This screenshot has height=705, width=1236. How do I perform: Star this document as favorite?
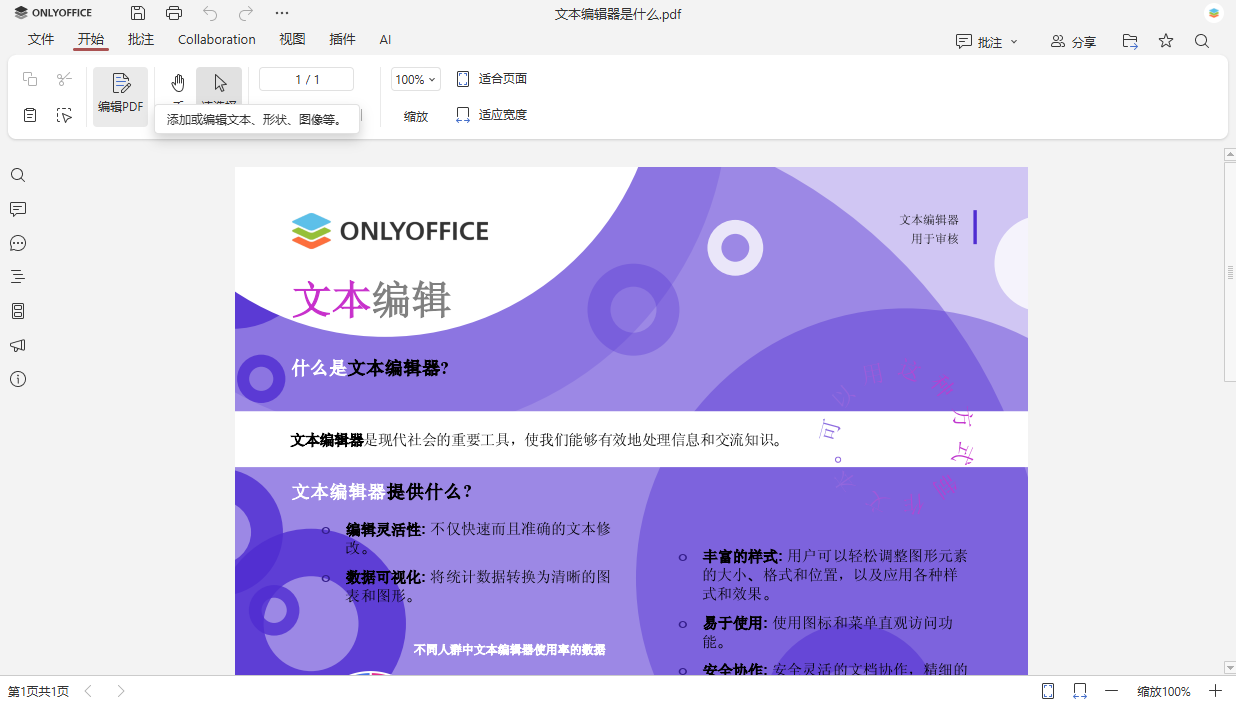pos(1166,39)
